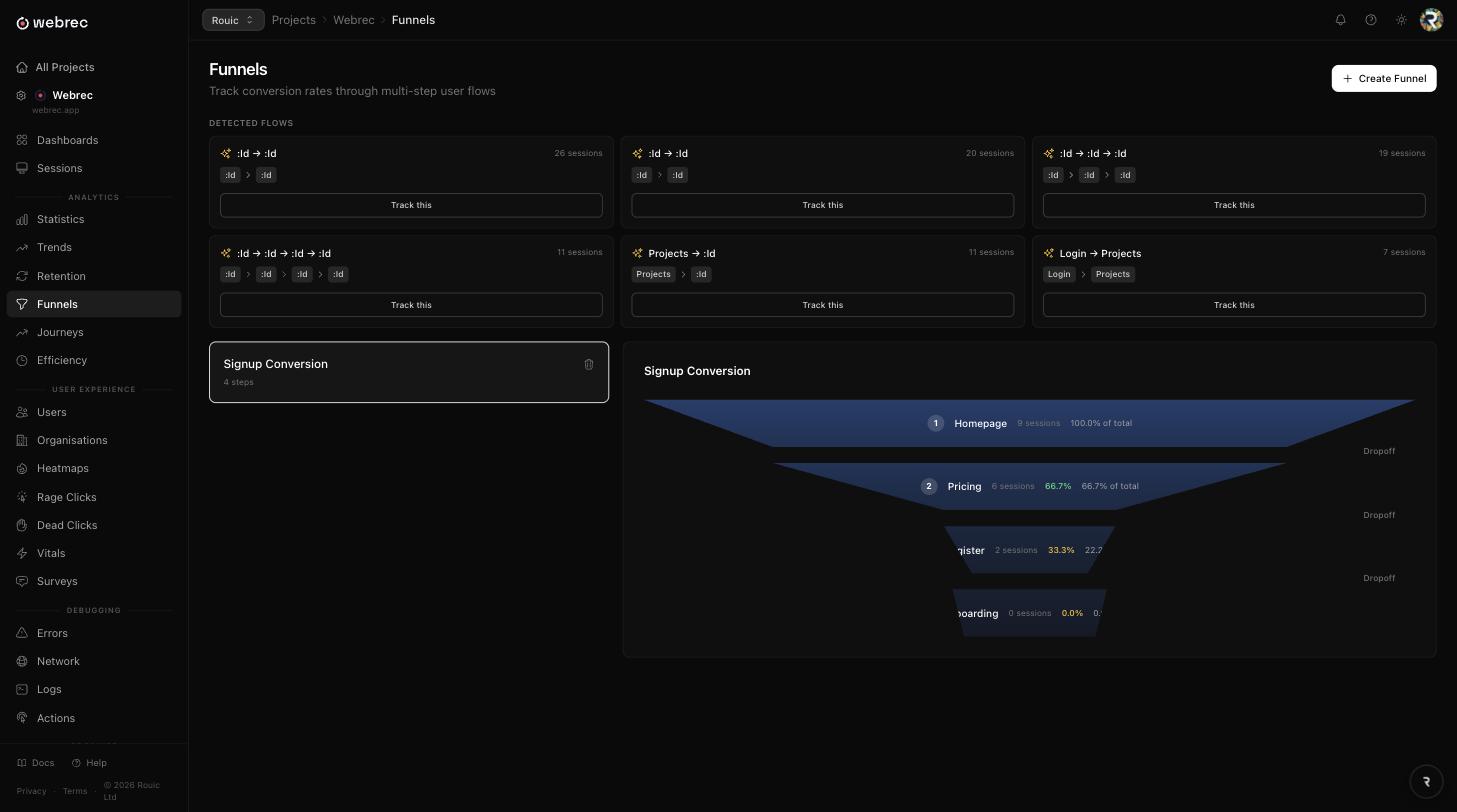Open Sessions page
The height and width of the screenshot is (812, 1457).
coord(94,168)
